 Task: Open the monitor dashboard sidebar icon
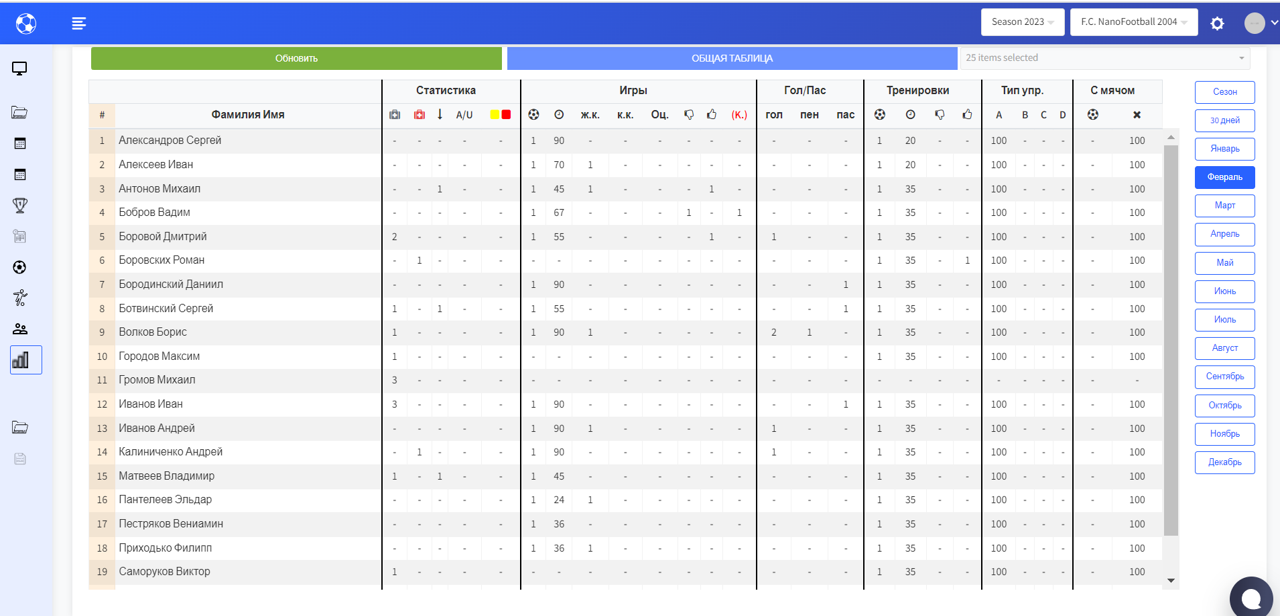point(19,69)
